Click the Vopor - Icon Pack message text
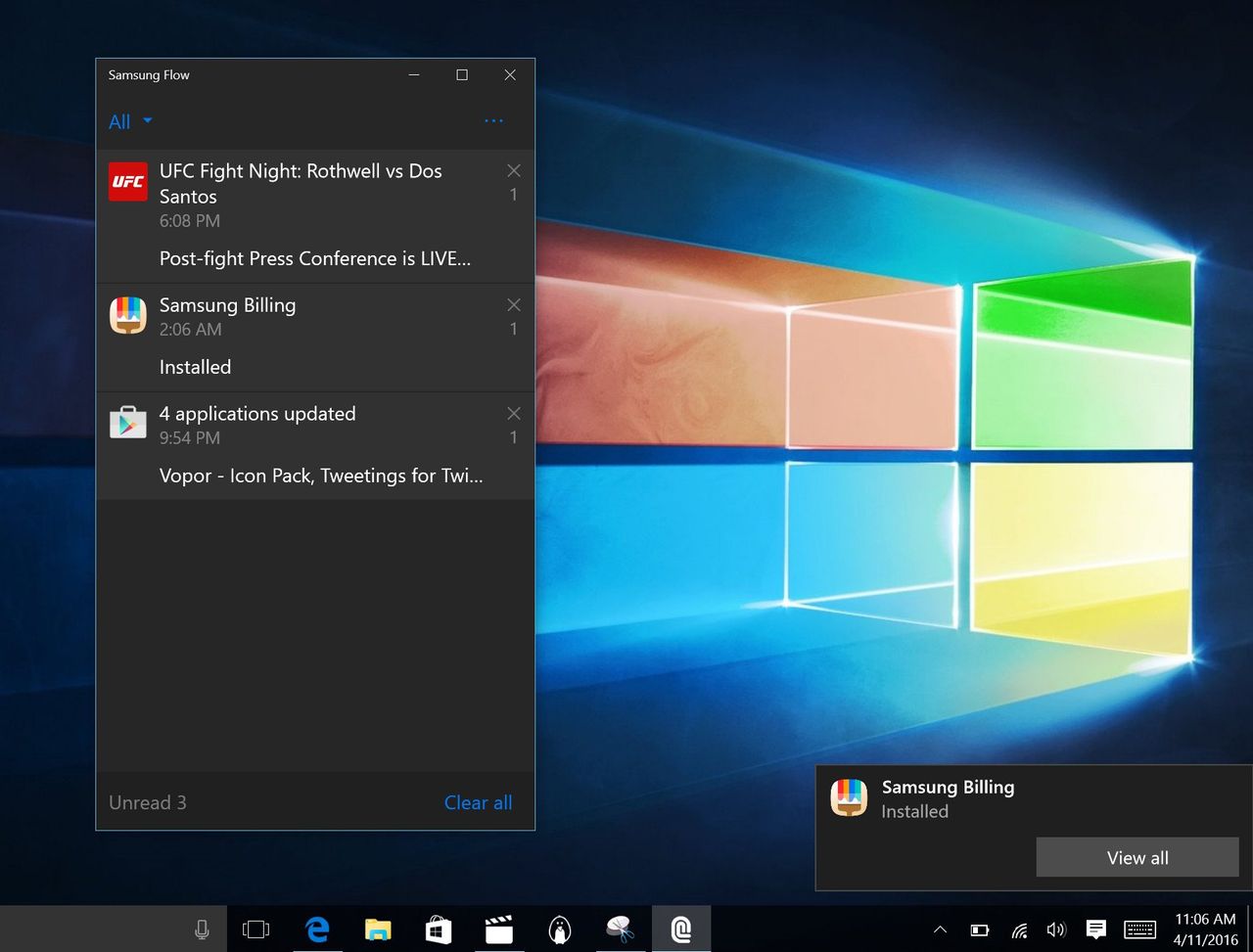 pyautogui.click(x=321, y=476)
